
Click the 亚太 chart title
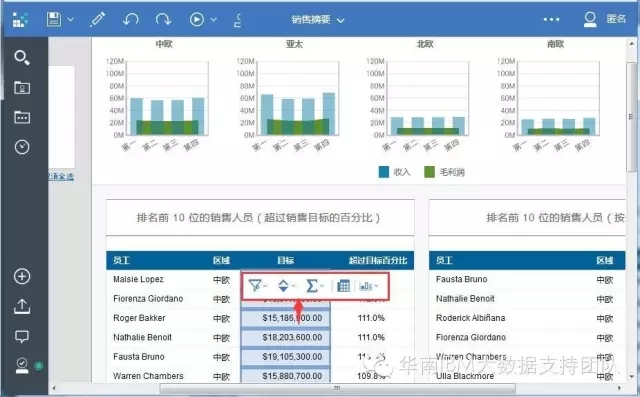click(294, 44)
